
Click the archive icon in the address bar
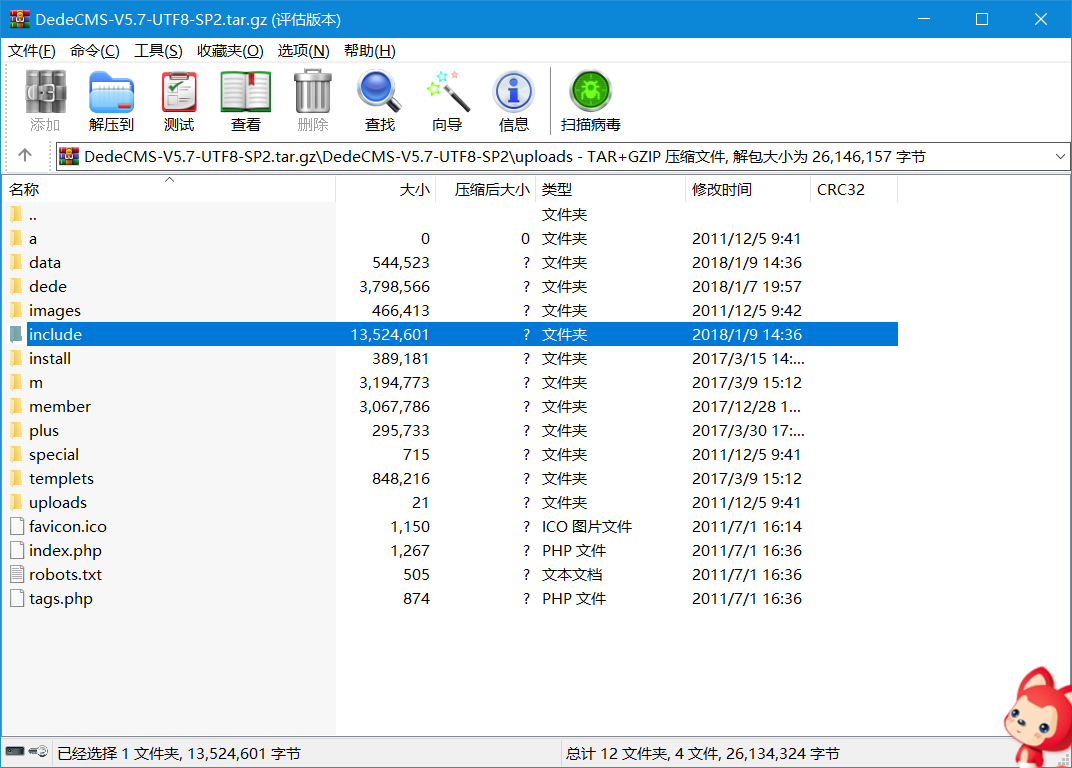click(69, 157)
